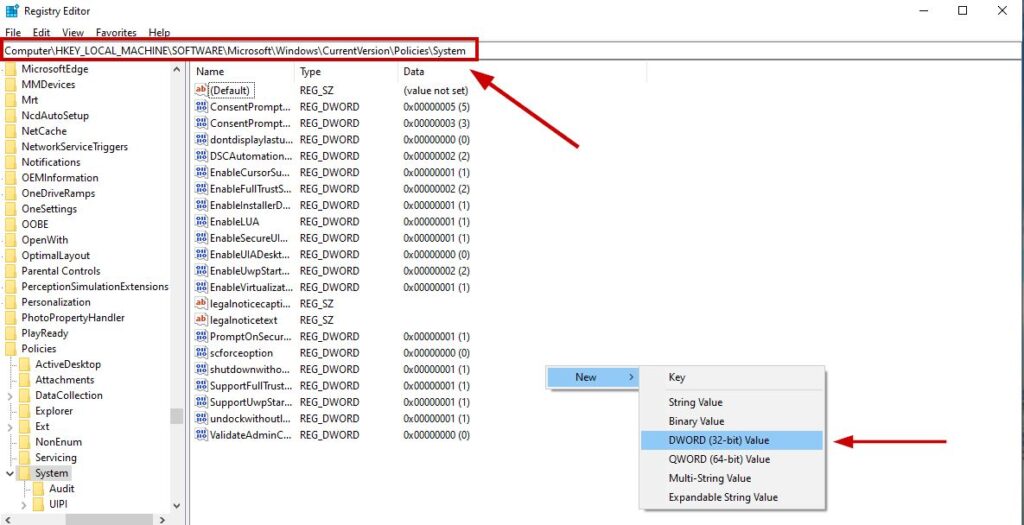Click horizontal scrollbar right arrow in tree
This screenshot has width=1024, height=525.
point(163,519)
